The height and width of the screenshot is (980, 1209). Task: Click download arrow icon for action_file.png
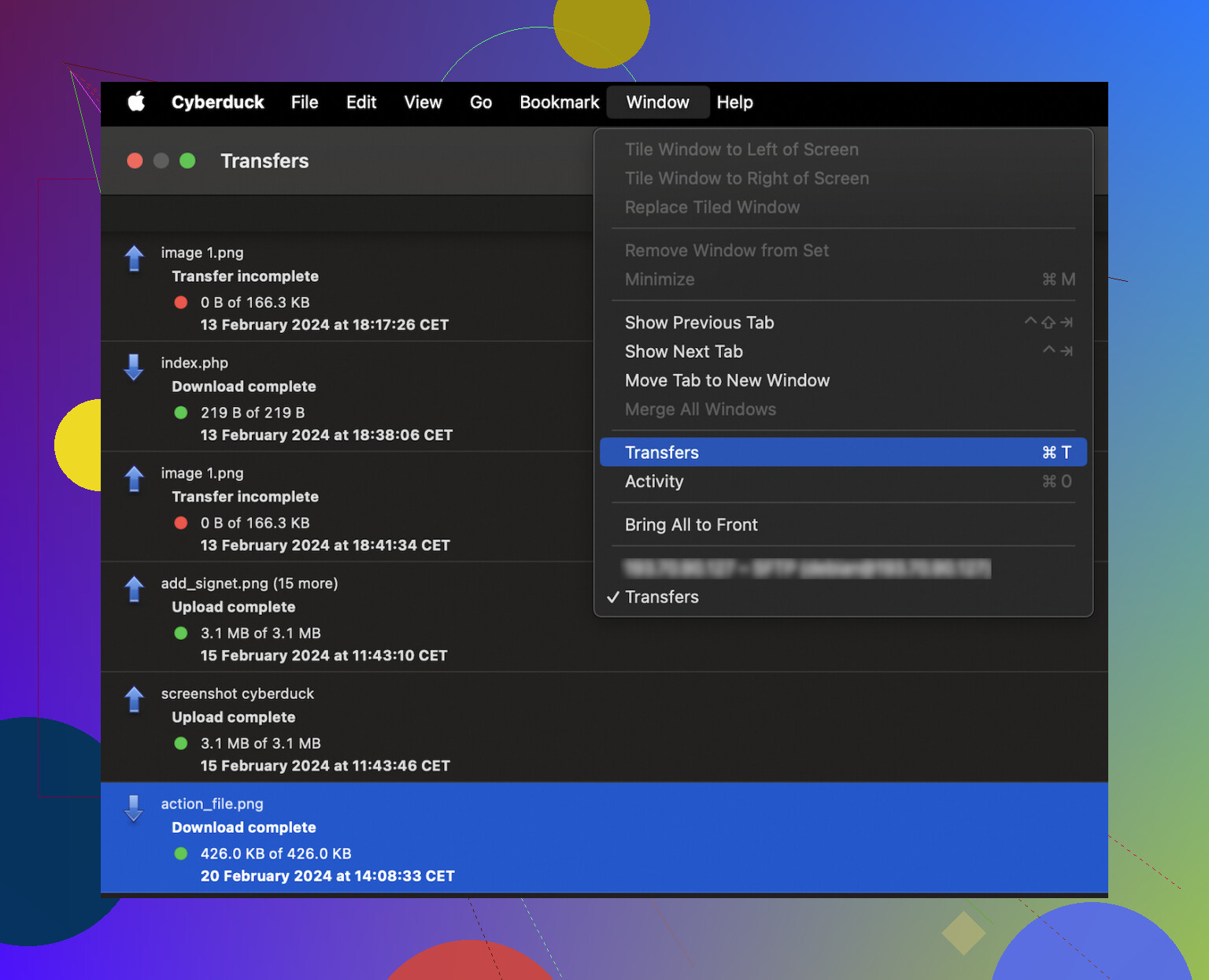(x=135, y=808)
